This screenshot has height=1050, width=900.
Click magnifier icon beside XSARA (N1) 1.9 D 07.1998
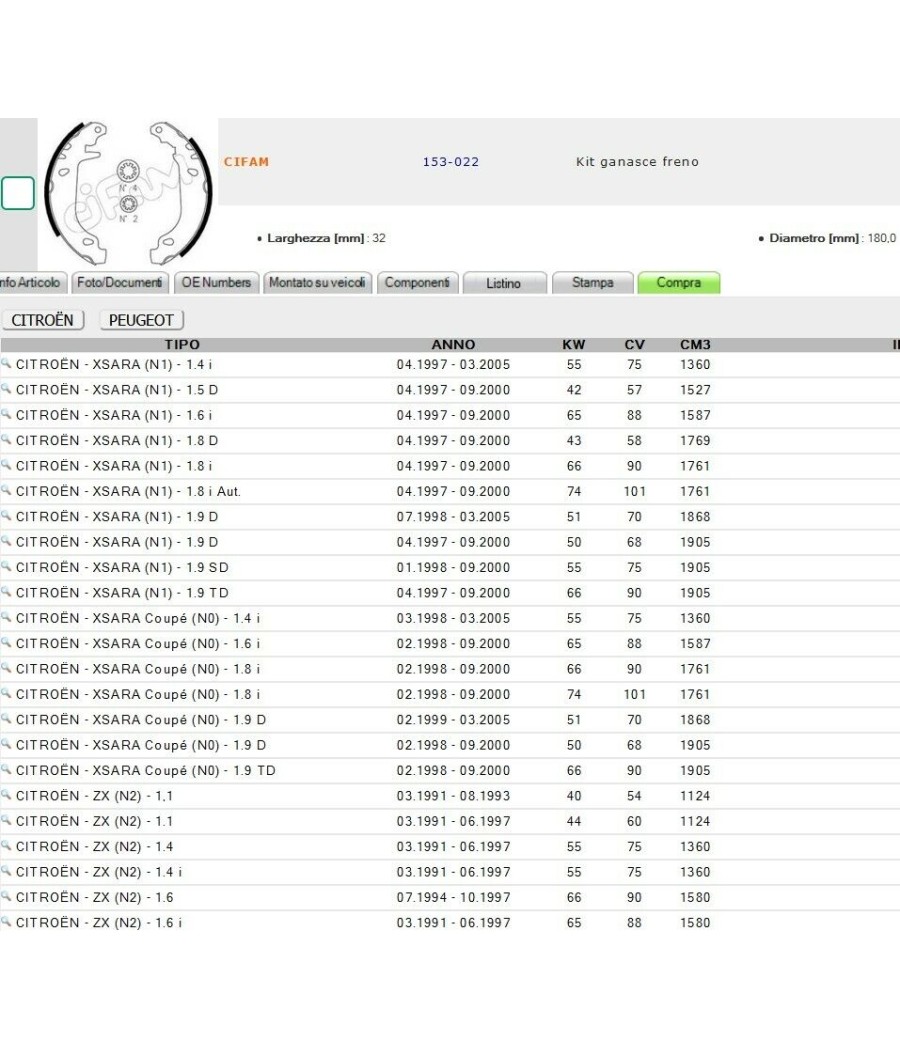coord(6,516)
